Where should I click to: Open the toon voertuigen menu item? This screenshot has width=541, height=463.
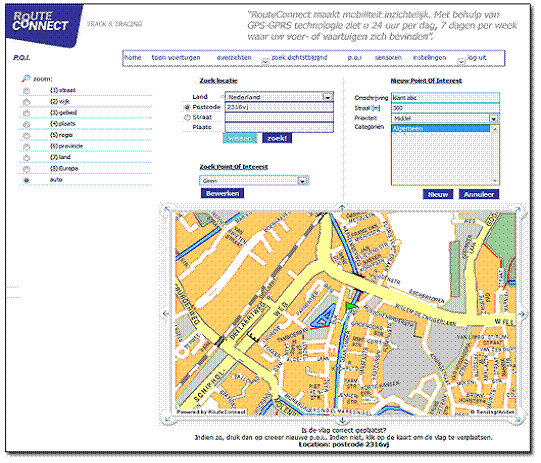tap(176, 58)
